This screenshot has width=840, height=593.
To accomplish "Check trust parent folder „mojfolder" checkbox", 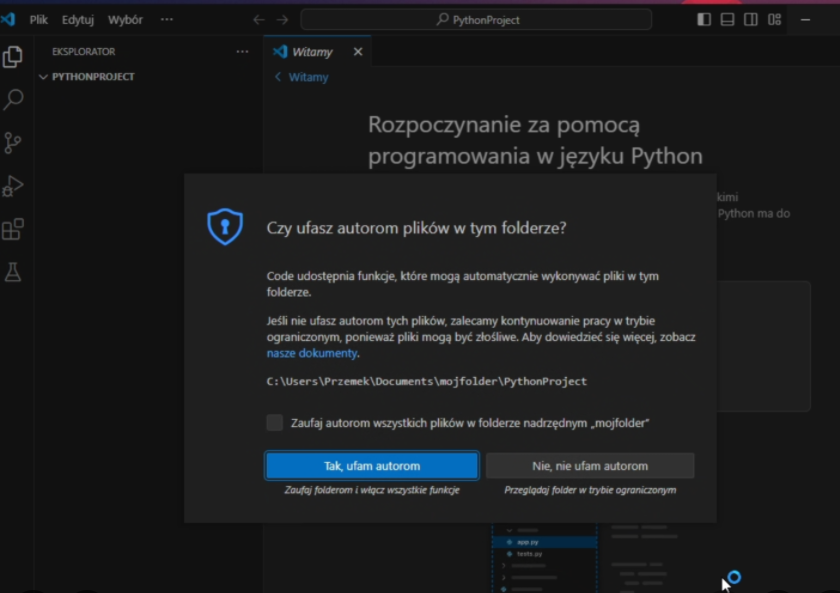I will (275, 423).
